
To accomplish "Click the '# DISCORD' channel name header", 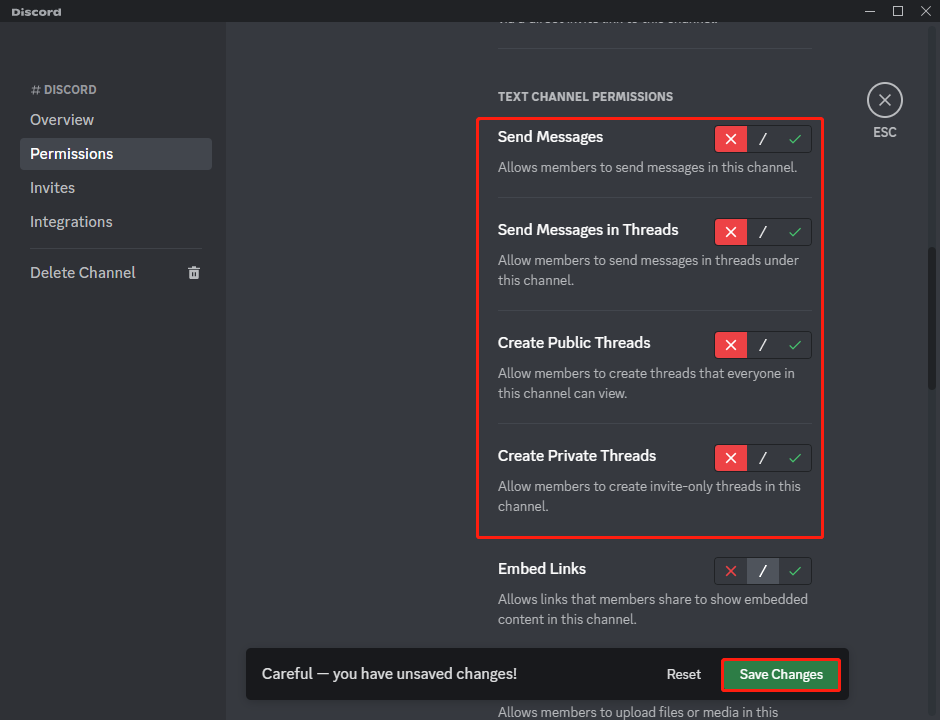I will click(x=64, y=90).
